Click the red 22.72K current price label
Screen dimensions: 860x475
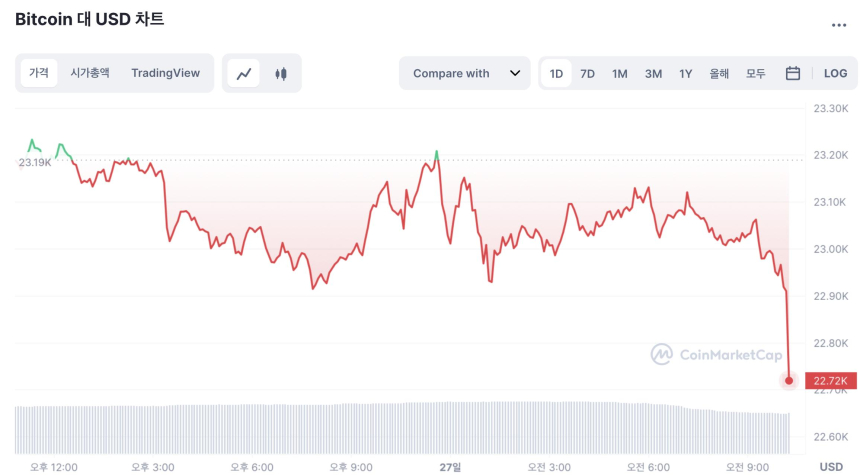point(831,380)
